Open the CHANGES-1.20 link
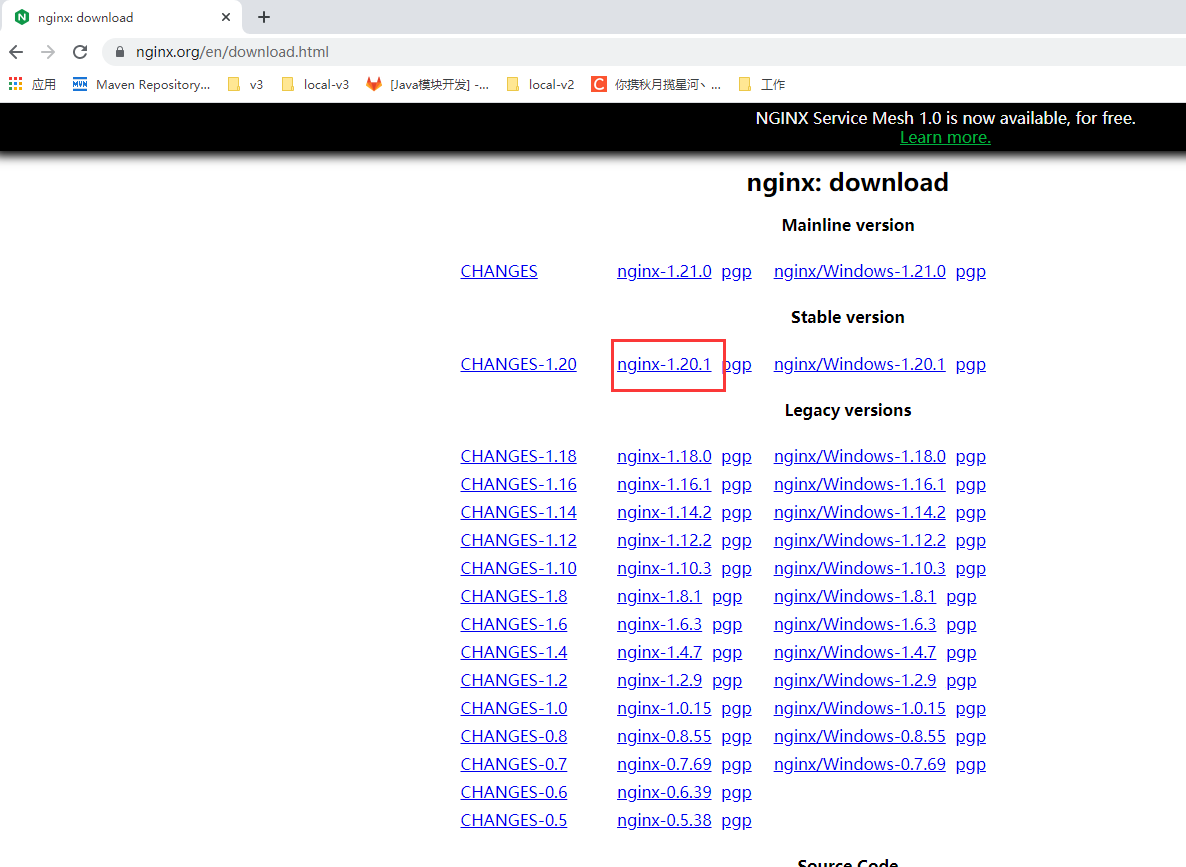1186x867 pixels. click(519, 365)
